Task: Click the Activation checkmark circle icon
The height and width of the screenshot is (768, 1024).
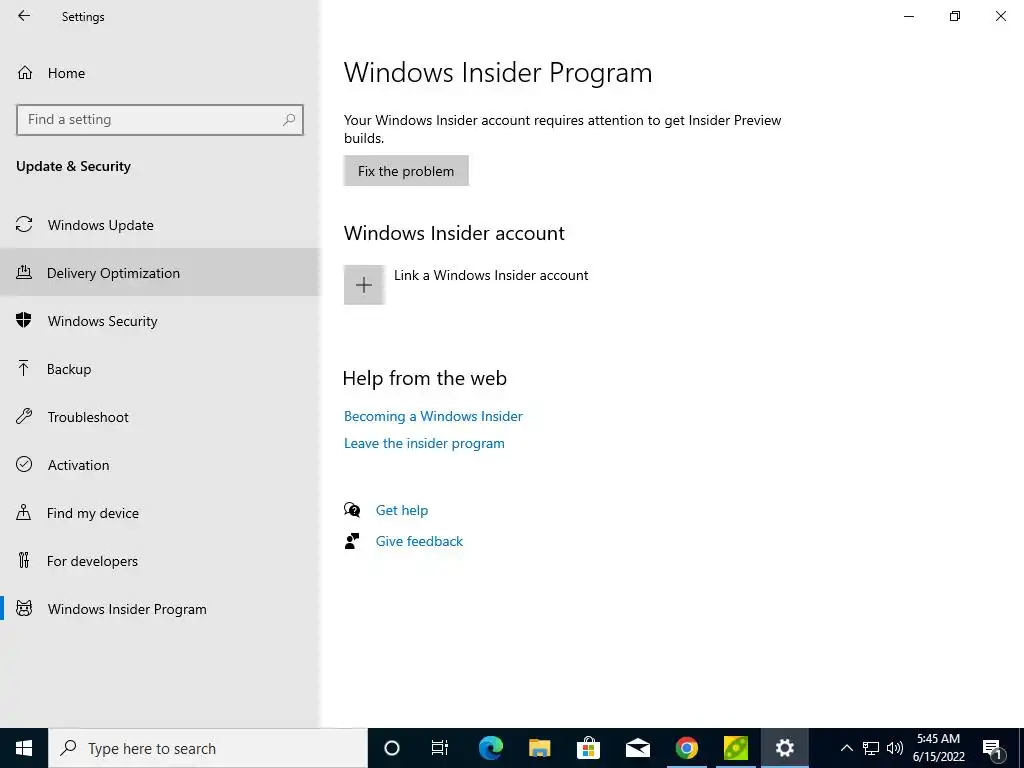Action: point(24,464)
